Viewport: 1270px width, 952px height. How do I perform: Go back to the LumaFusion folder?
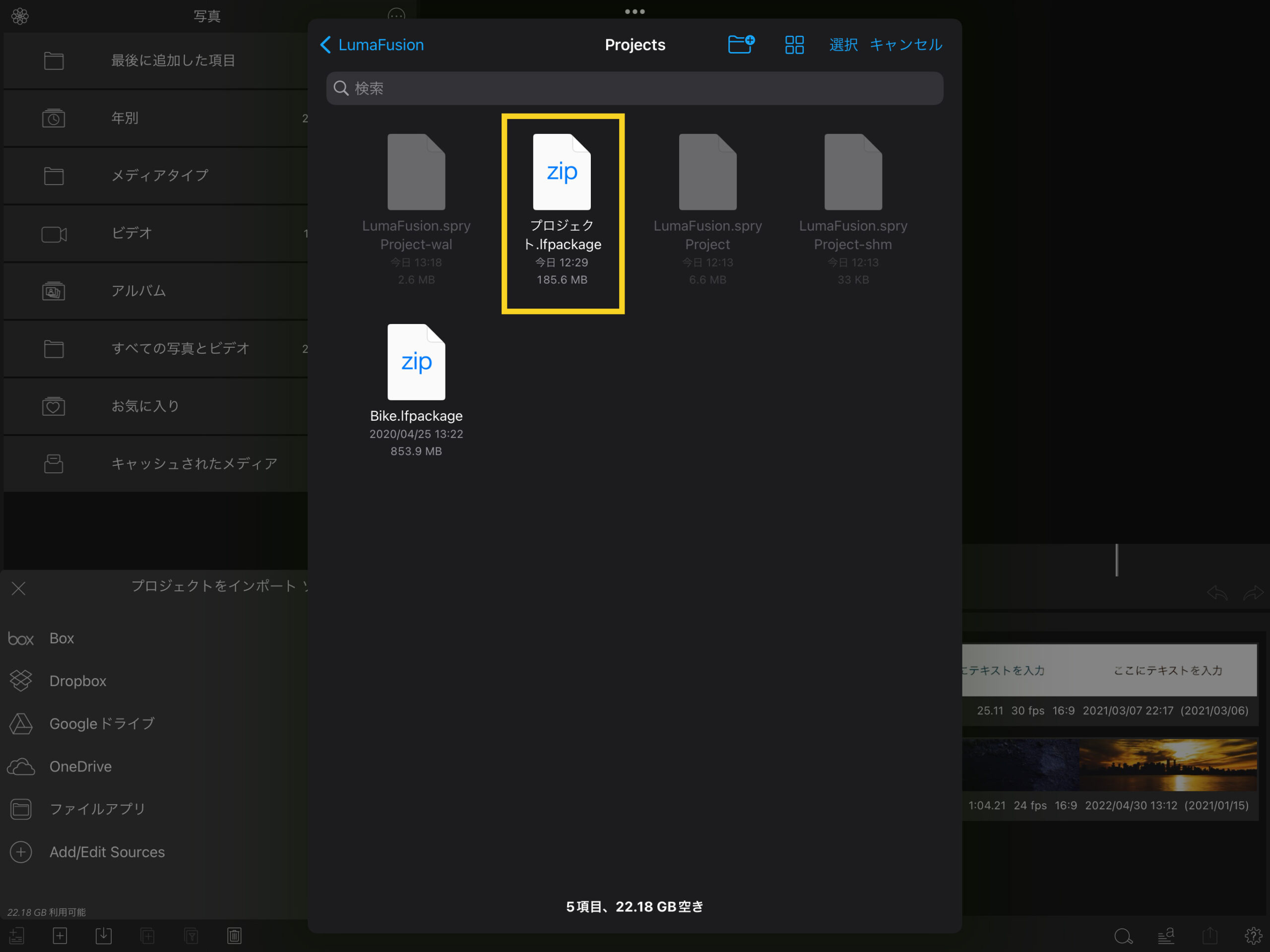(372, 45)
